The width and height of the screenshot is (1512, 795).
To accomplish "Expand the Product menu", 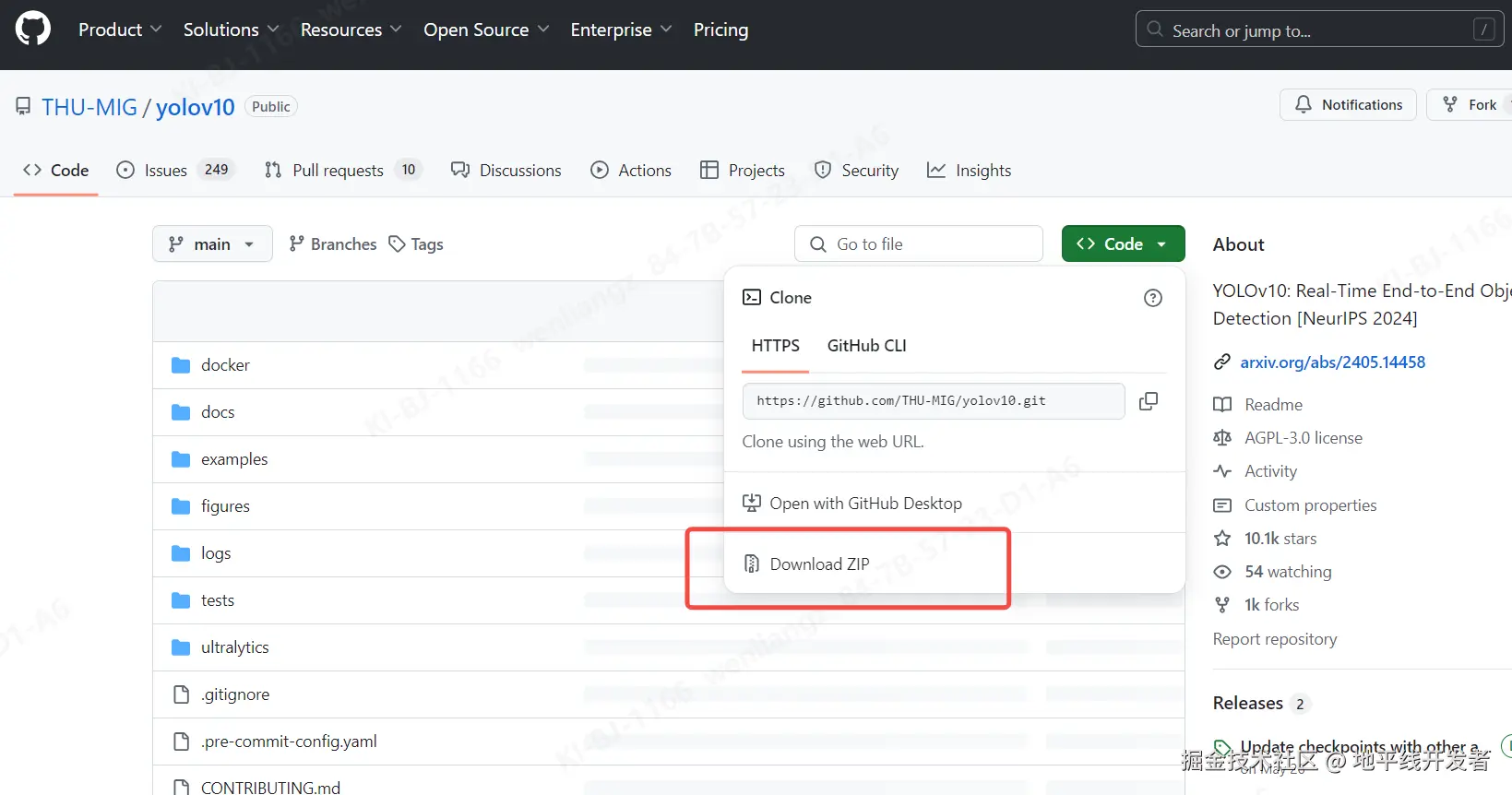I will (x=120, y=30).
